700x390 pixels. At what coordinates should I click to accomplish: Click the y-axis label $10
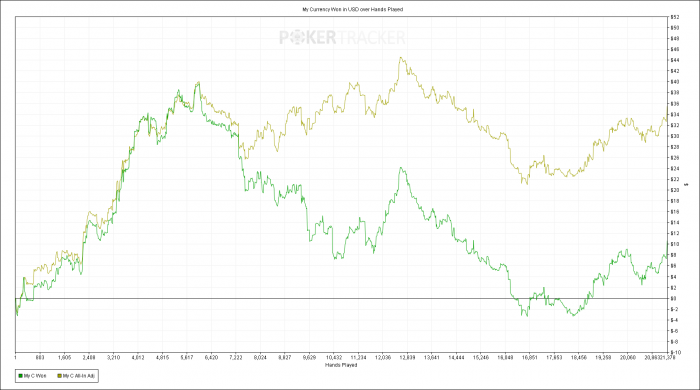pyautogui.click(x=675, y=244)
